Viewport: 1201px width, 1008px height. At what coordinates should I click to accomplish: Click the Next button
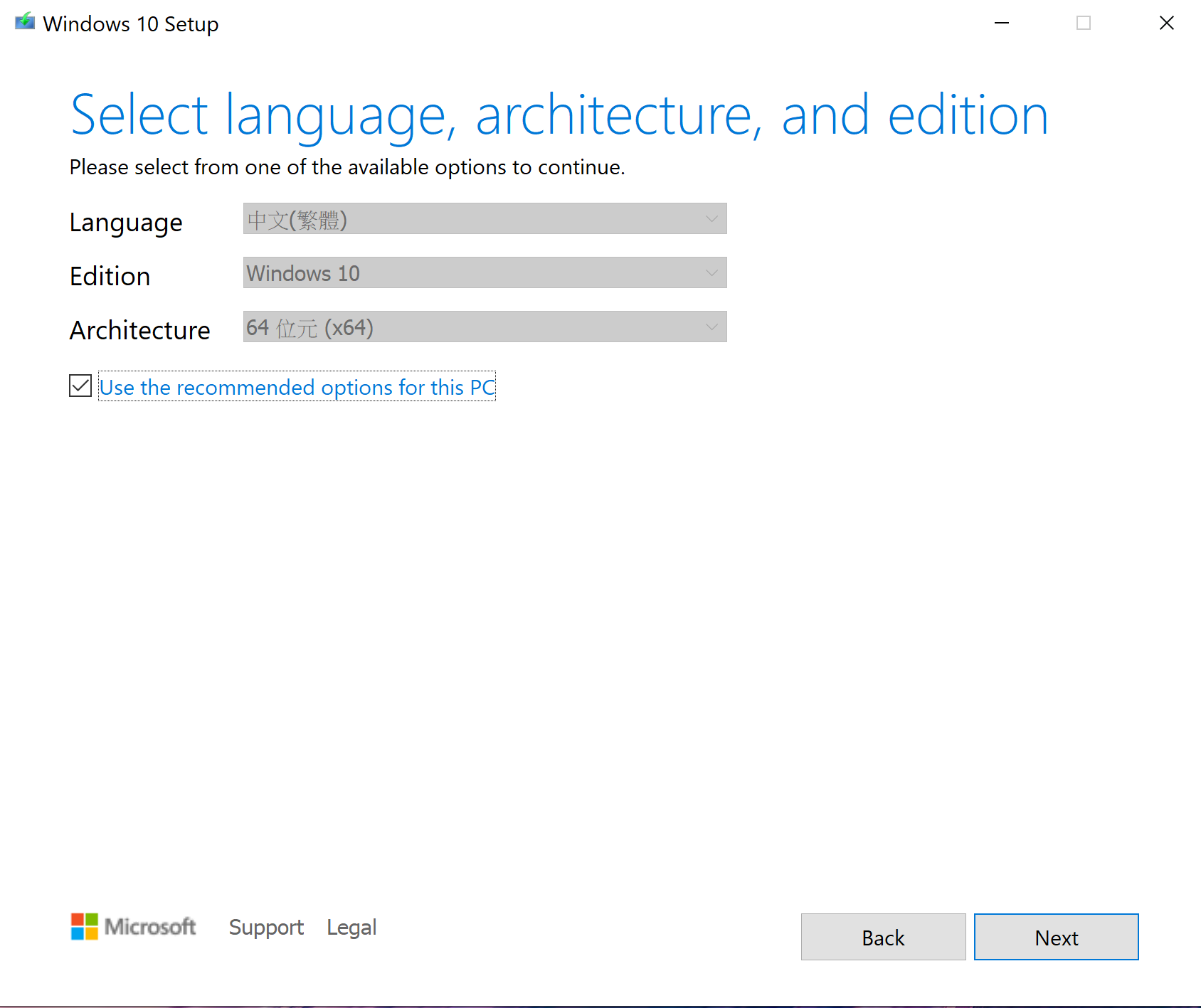coord(1056,938)
